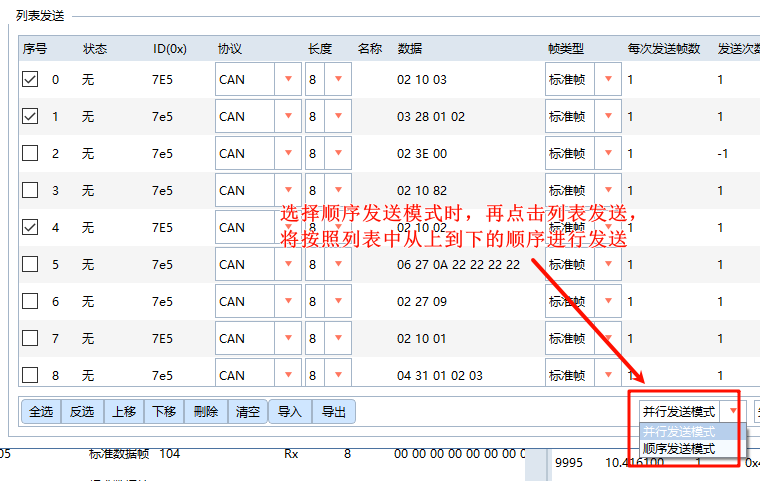The height and width of the screenshot is (481, 760).
Task: Open length dropdown in row 0
Action: click(x=338, y=79)
